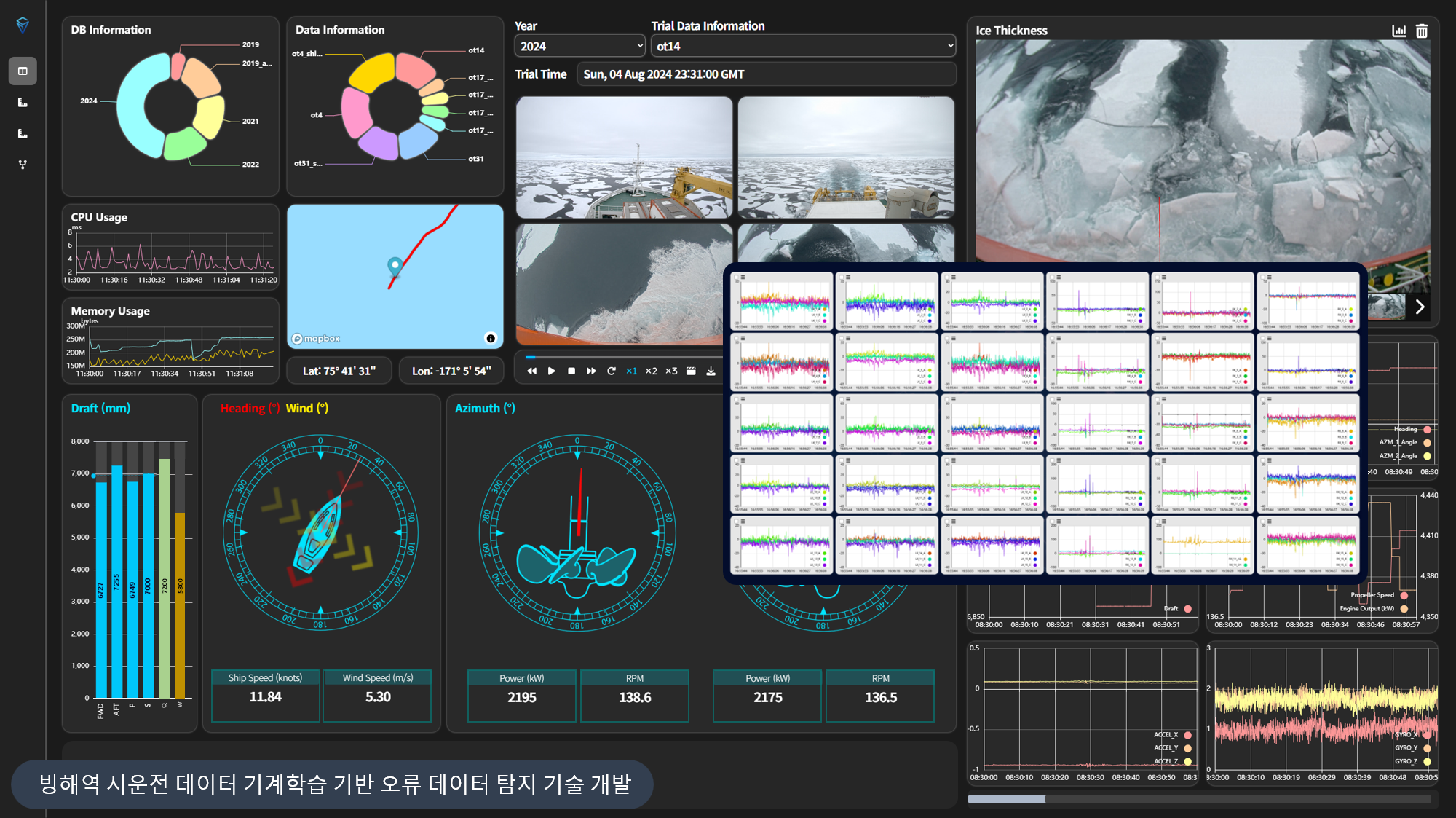
Task: Click the clapperboard icon in playback bar
Action: (x=691, y=371)
